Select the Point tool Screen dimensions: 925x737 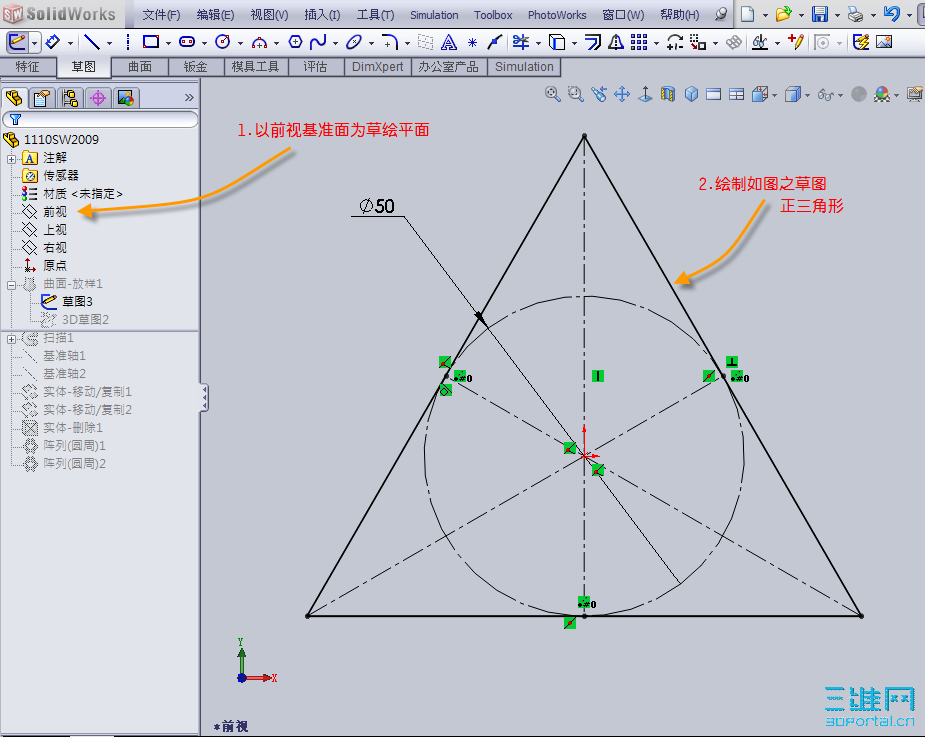coord(472,42)
